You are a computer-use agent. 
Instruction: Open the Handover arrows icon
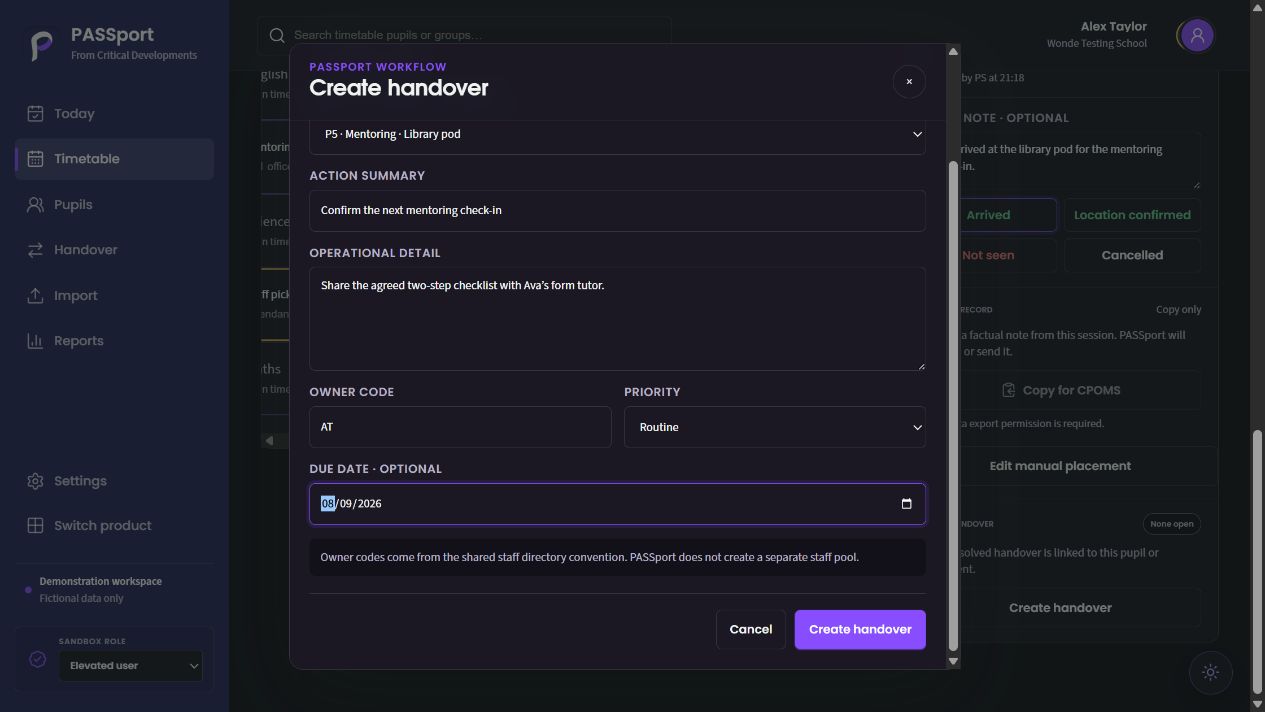pyautogui.click(x=35, y=250)
